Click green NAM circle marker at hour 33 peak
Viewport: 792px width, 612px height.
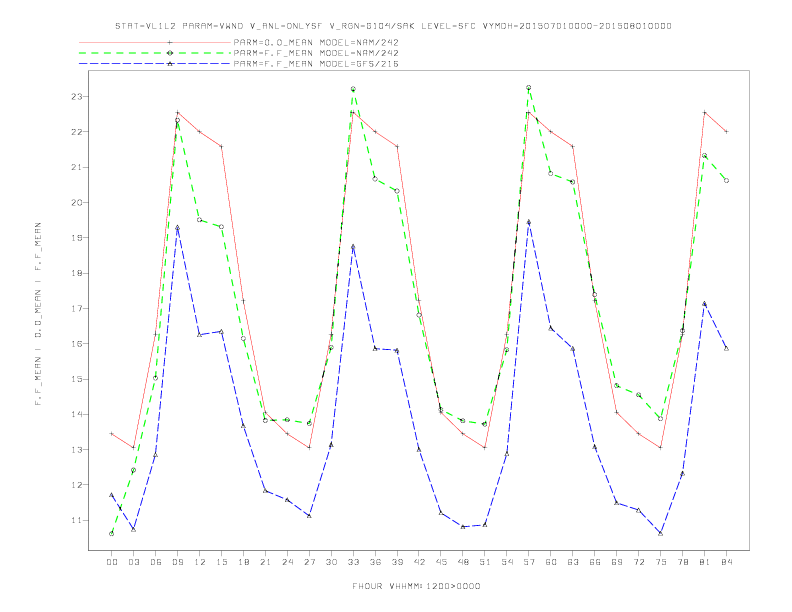[x=353, y=89]
